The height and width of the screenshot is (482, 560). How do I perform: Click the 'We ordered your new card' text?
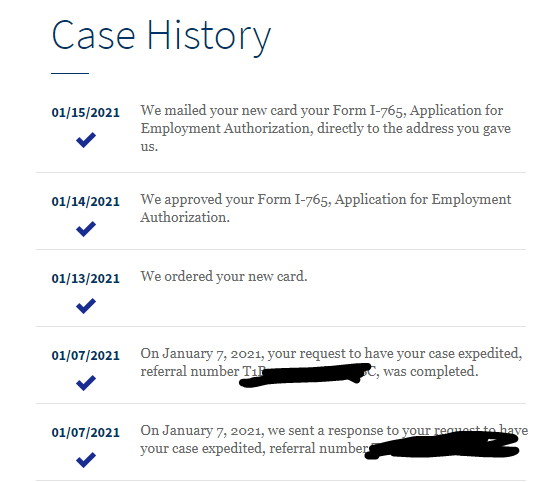tap(224, 276)
